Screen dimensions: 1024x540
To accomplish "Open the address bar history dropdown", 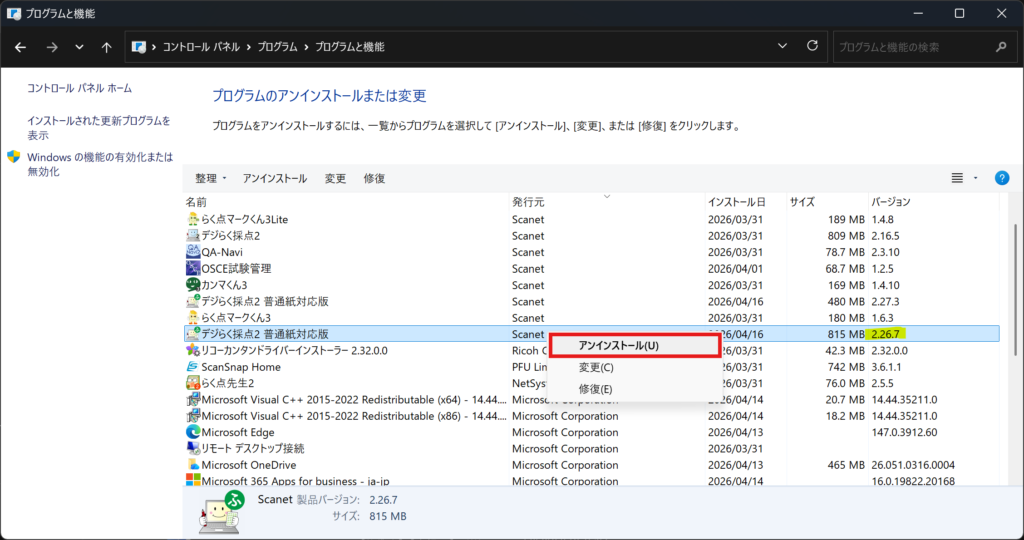I will pyautogui.click(x=782, y=46).
